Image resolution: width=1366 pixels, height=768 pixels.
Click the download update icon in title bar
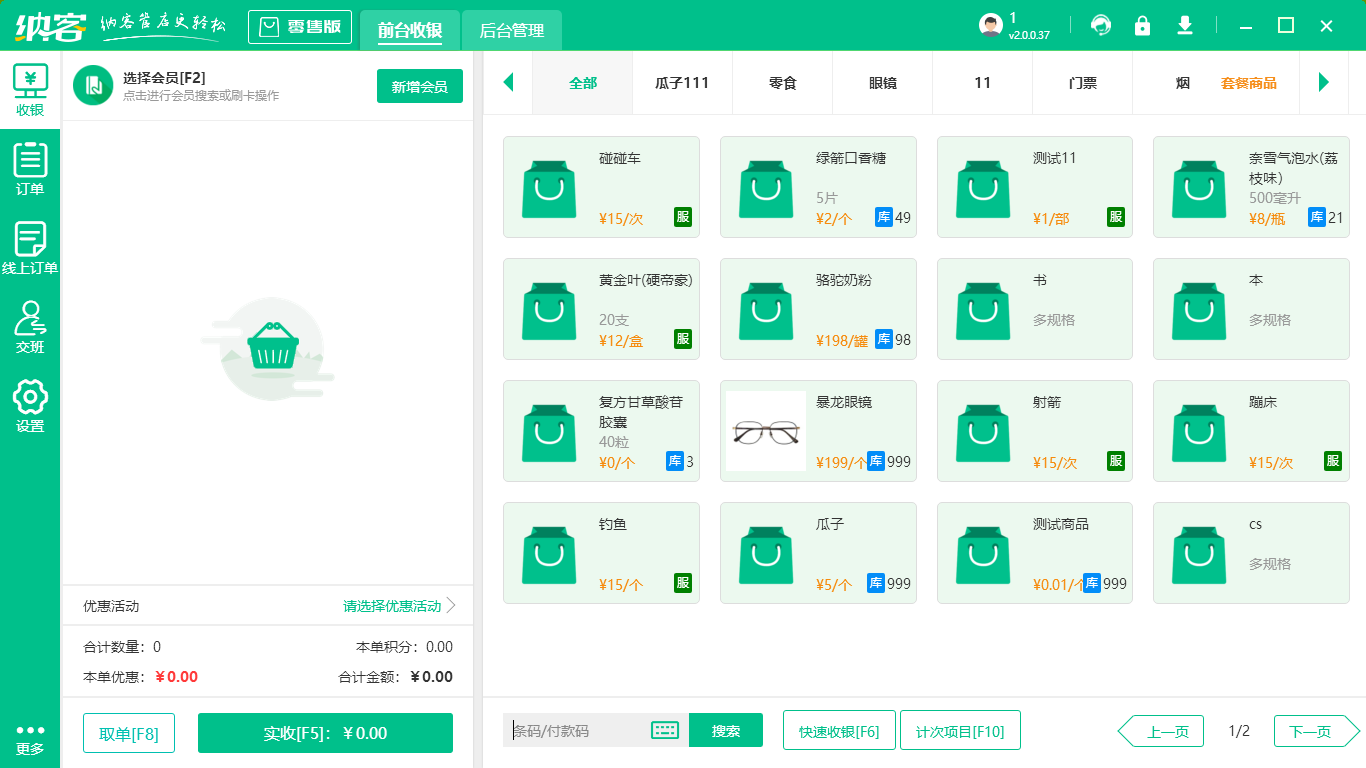coord(1185,25)
